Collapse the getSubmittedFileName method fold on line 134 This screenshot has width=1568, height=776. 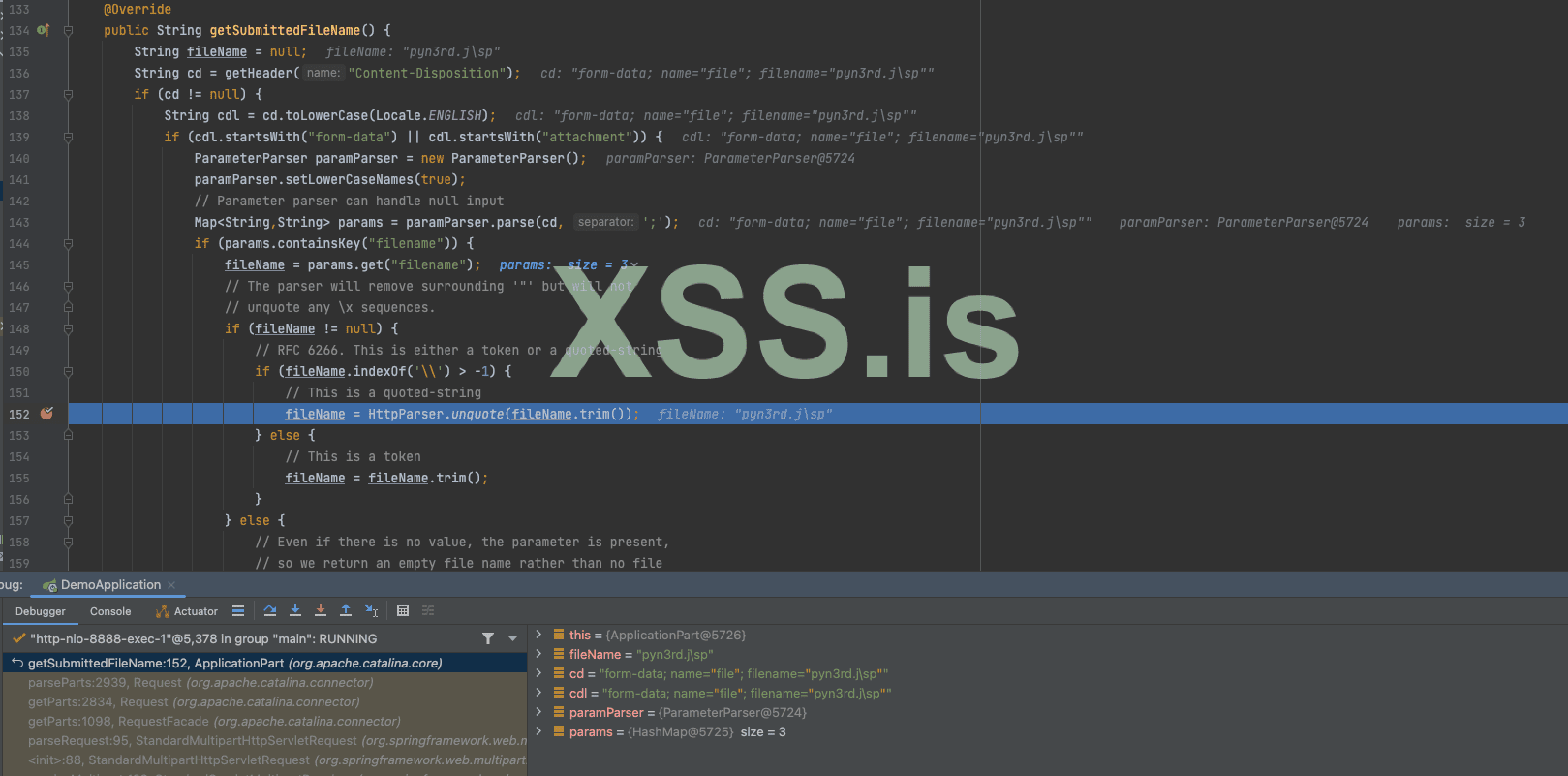point(68,30)
